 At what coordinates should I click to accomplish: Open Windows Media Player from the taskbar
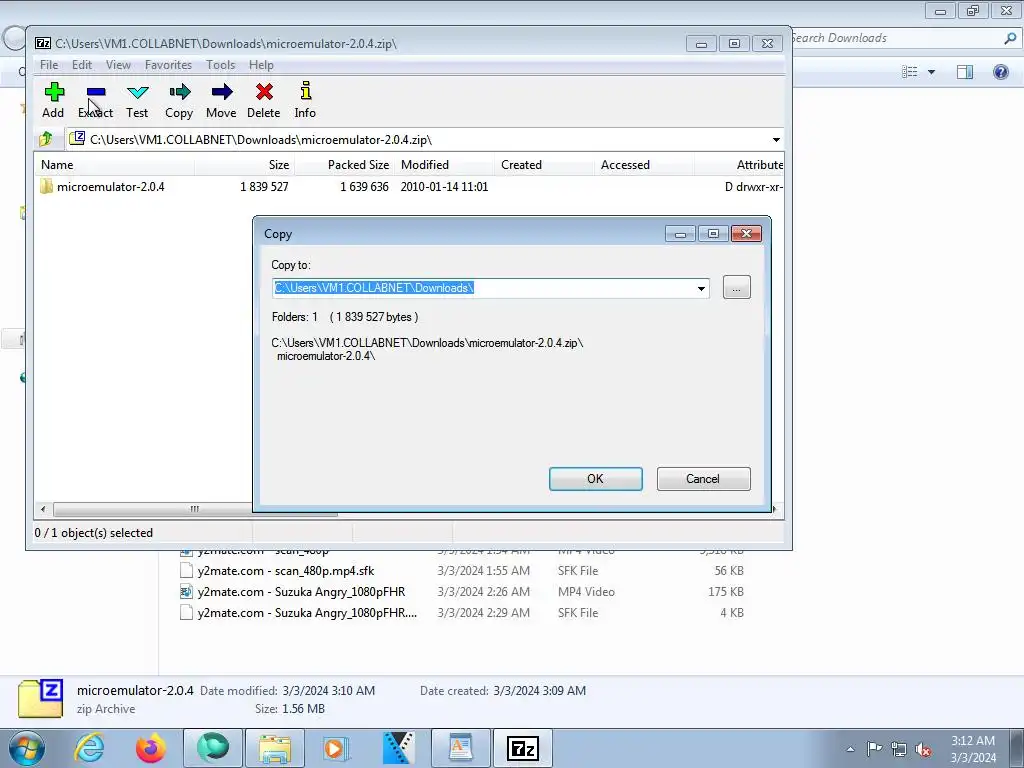[x=336, y=748]
